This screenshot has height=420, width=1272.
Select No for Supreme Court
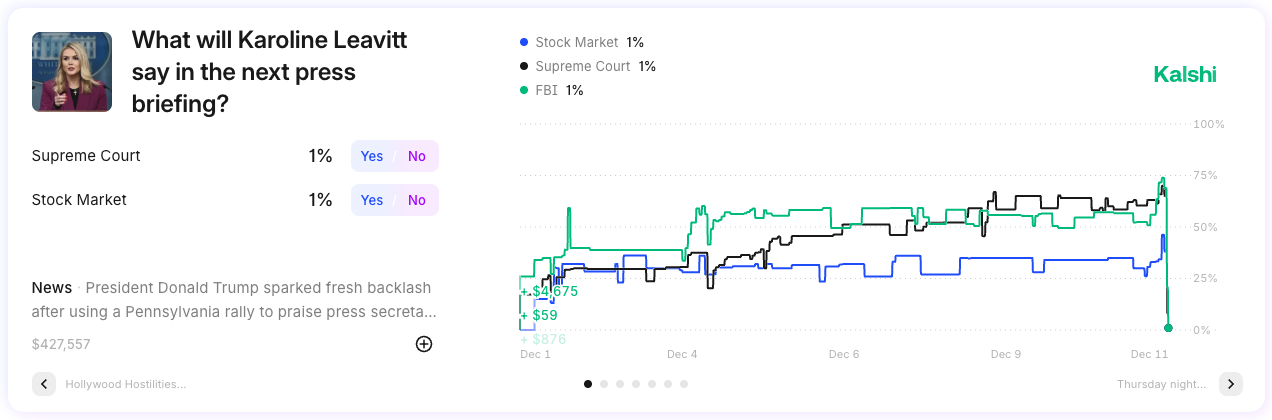(417, 156)
